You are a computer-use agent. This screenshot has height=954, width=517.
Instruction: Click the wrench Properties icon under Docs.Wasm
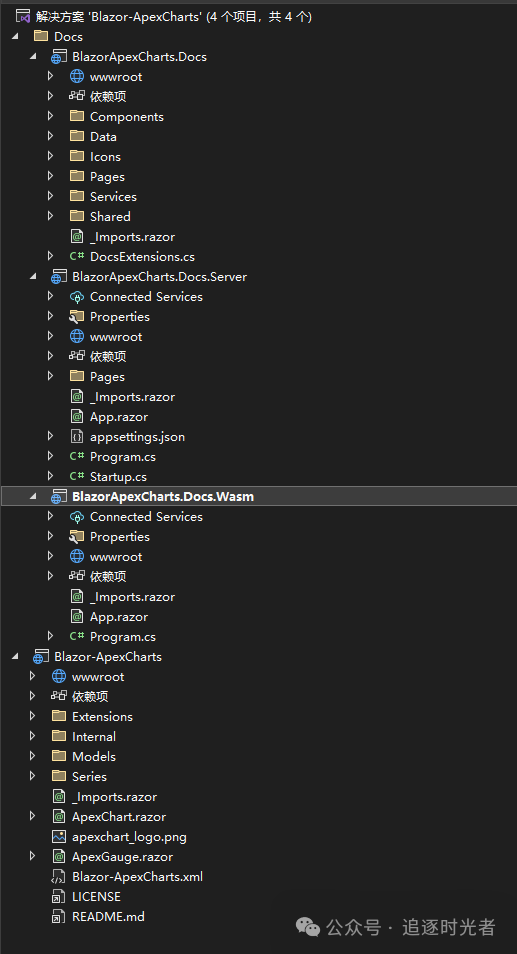pos(77,537)
